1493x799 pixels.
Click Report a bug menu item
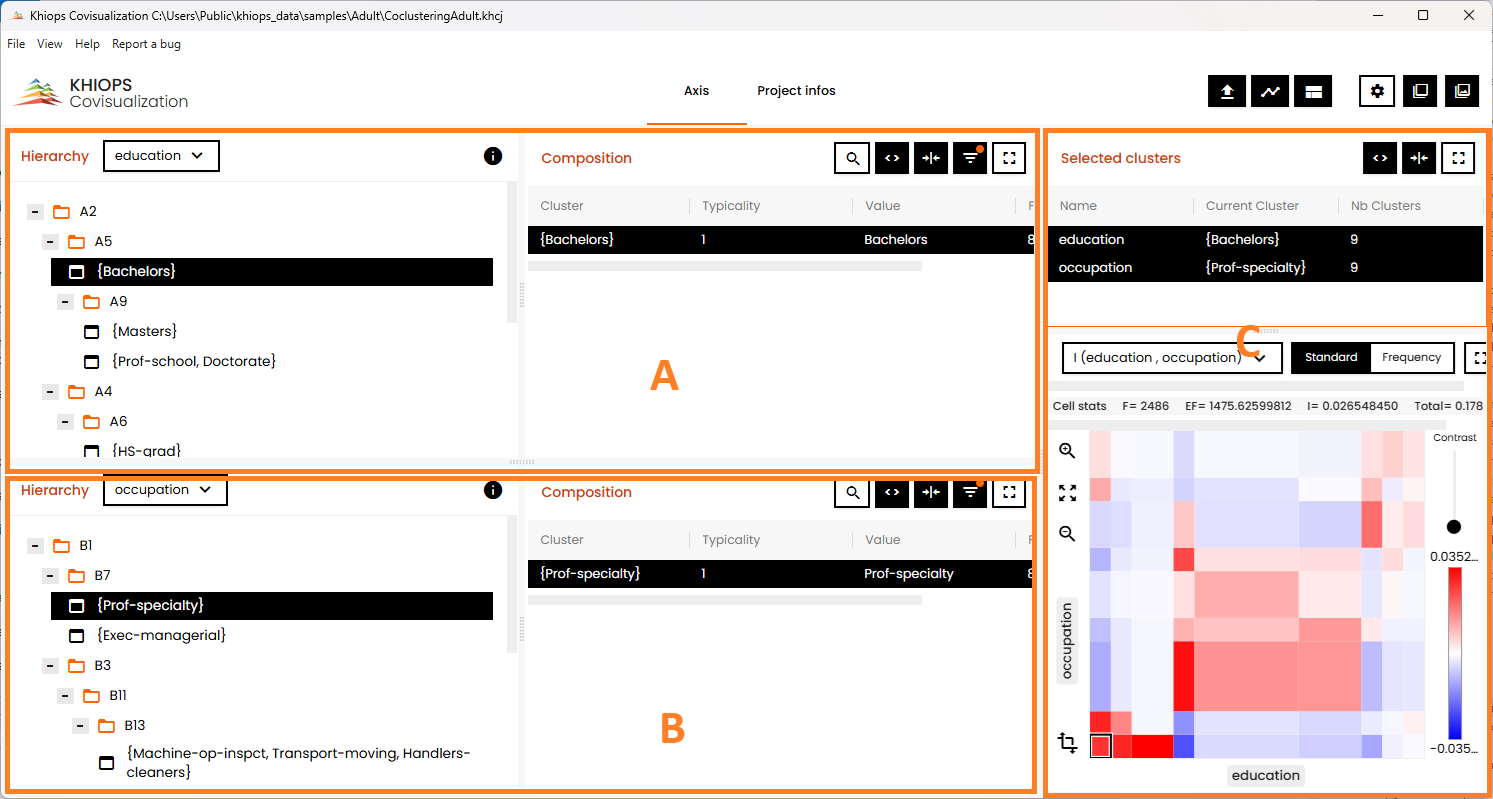146,44
